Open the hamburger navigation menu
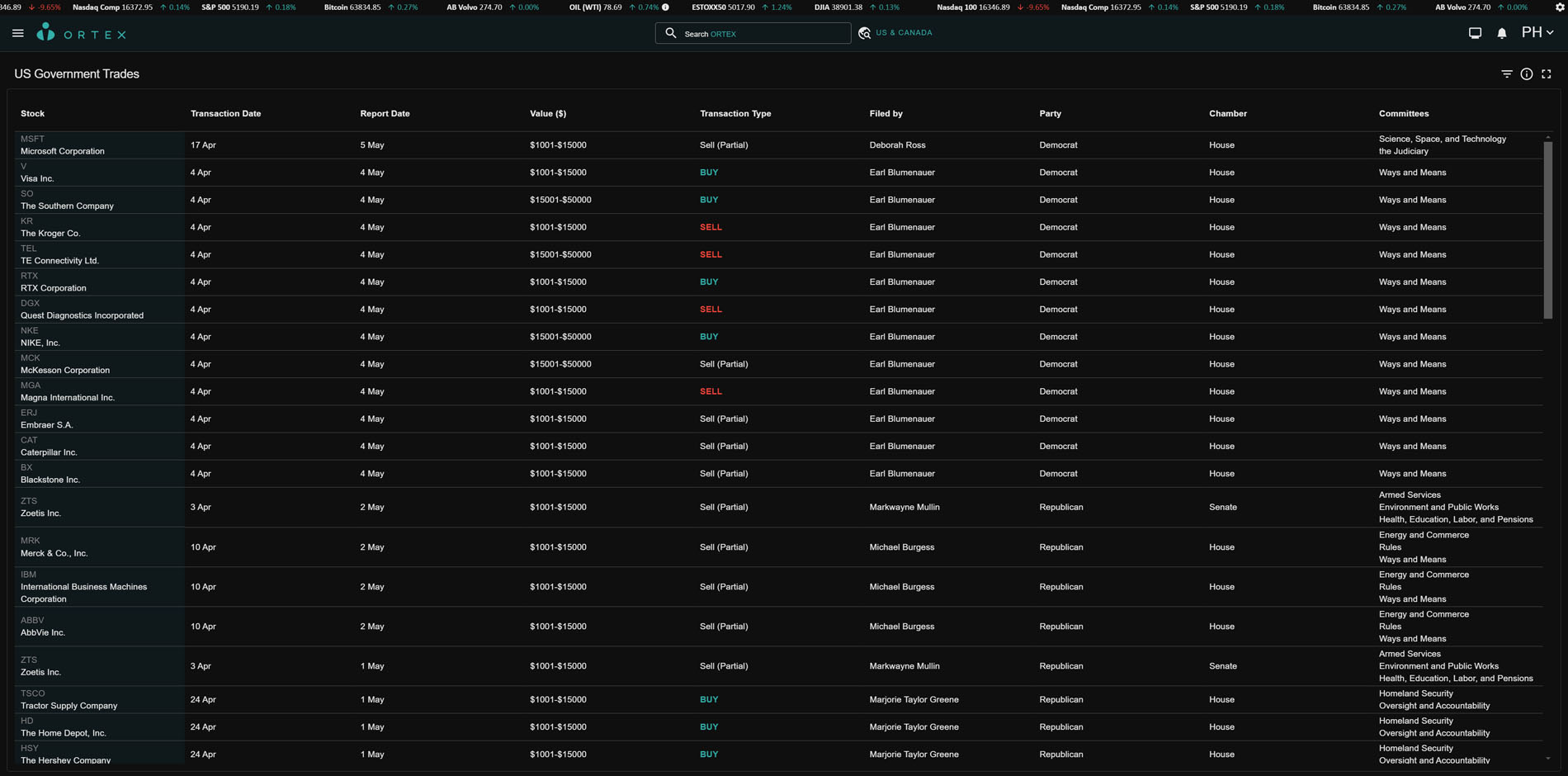Image resolution: width=1568 pixels, height=776 pixels. (18, 33)
